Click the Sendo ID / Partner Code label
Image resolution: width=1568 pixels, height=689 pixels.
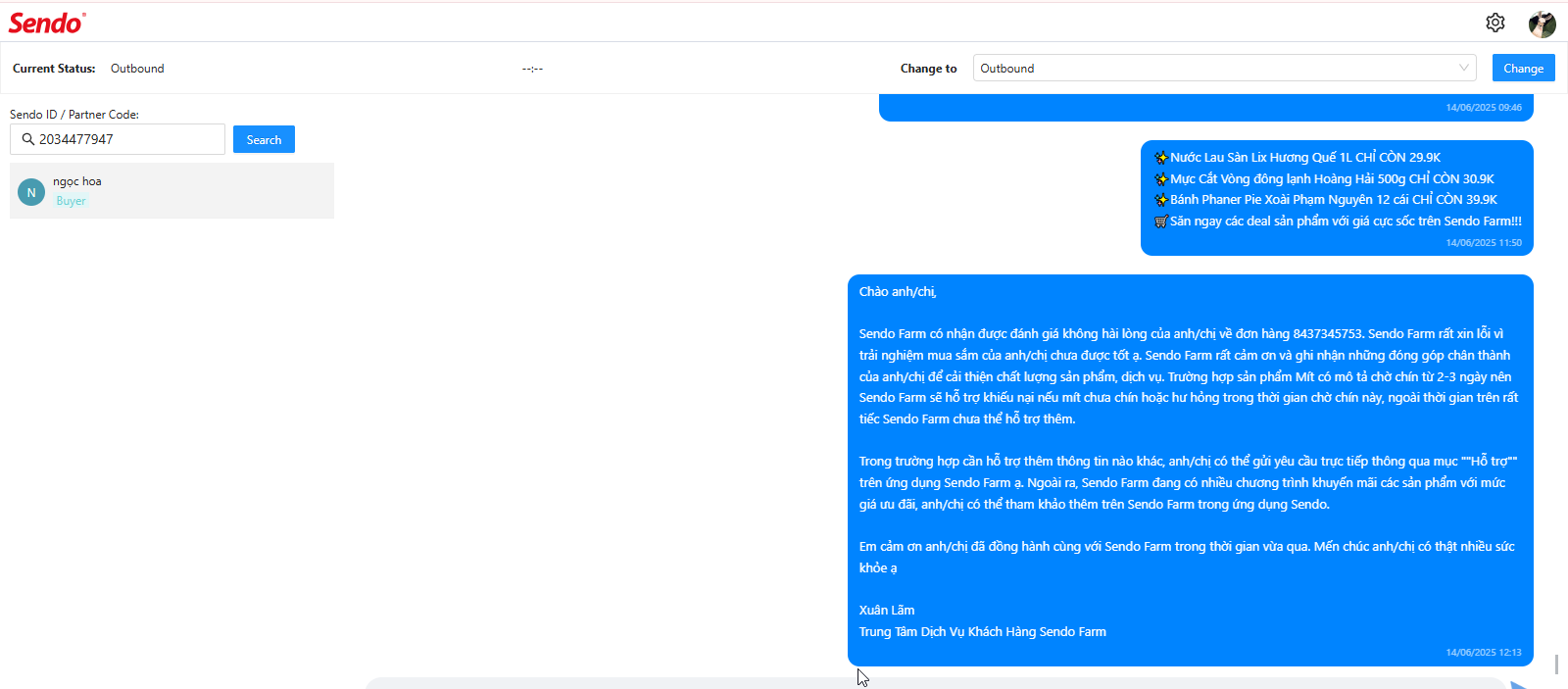[x=74, y=115]
